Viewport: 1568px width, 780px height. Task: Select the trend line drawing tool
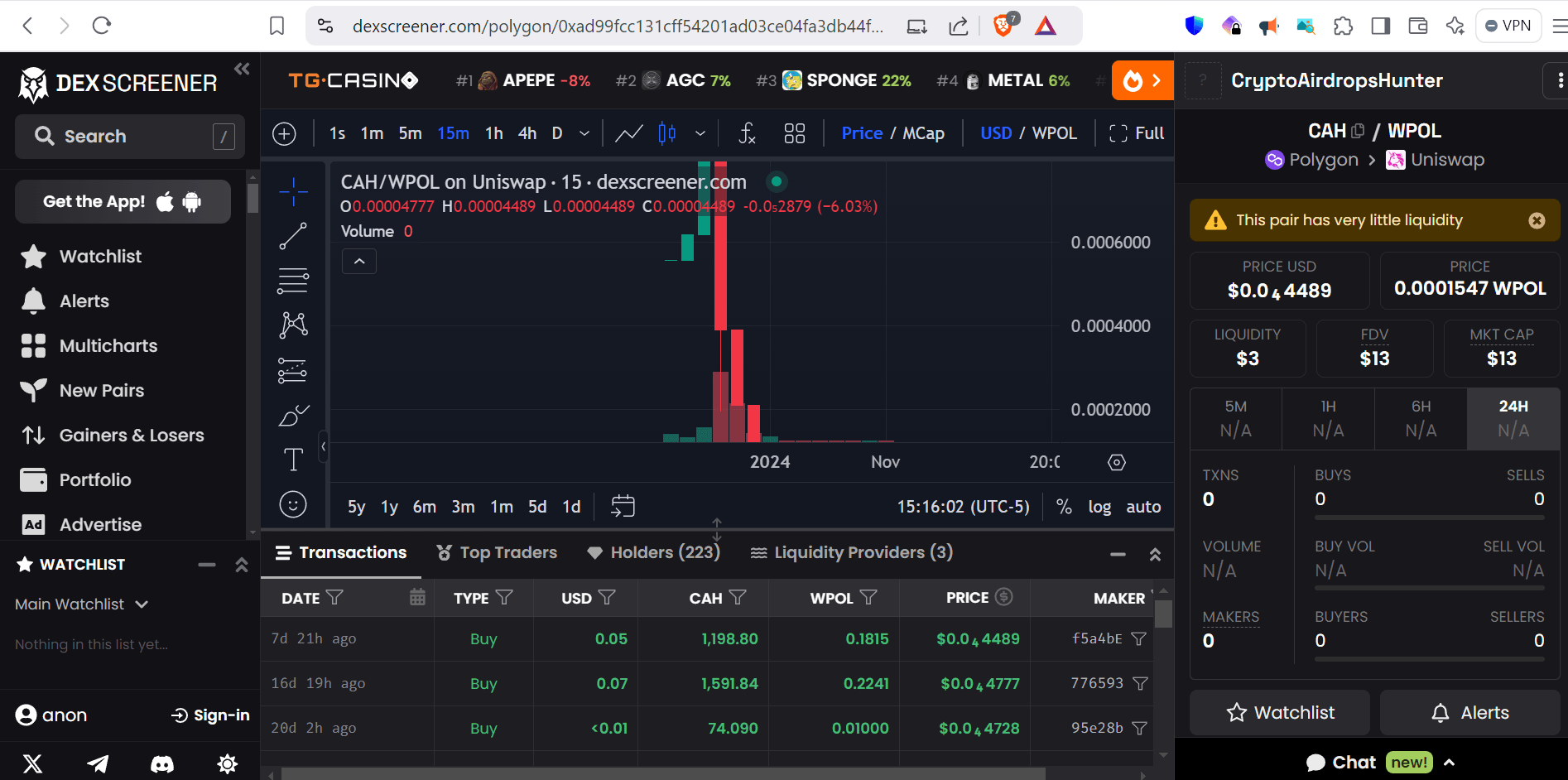293,236
